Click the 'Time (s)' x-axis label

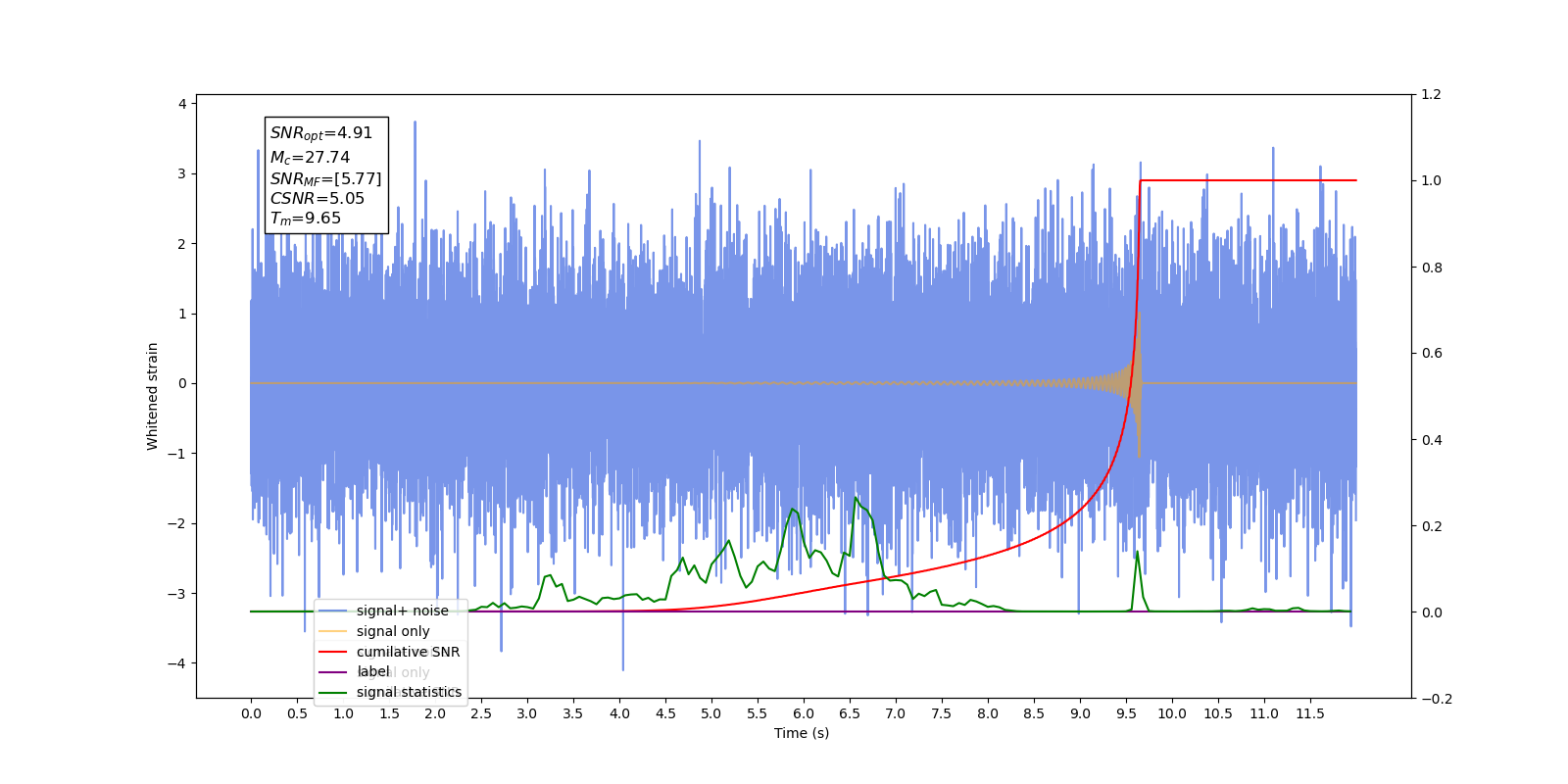[802, 733]
